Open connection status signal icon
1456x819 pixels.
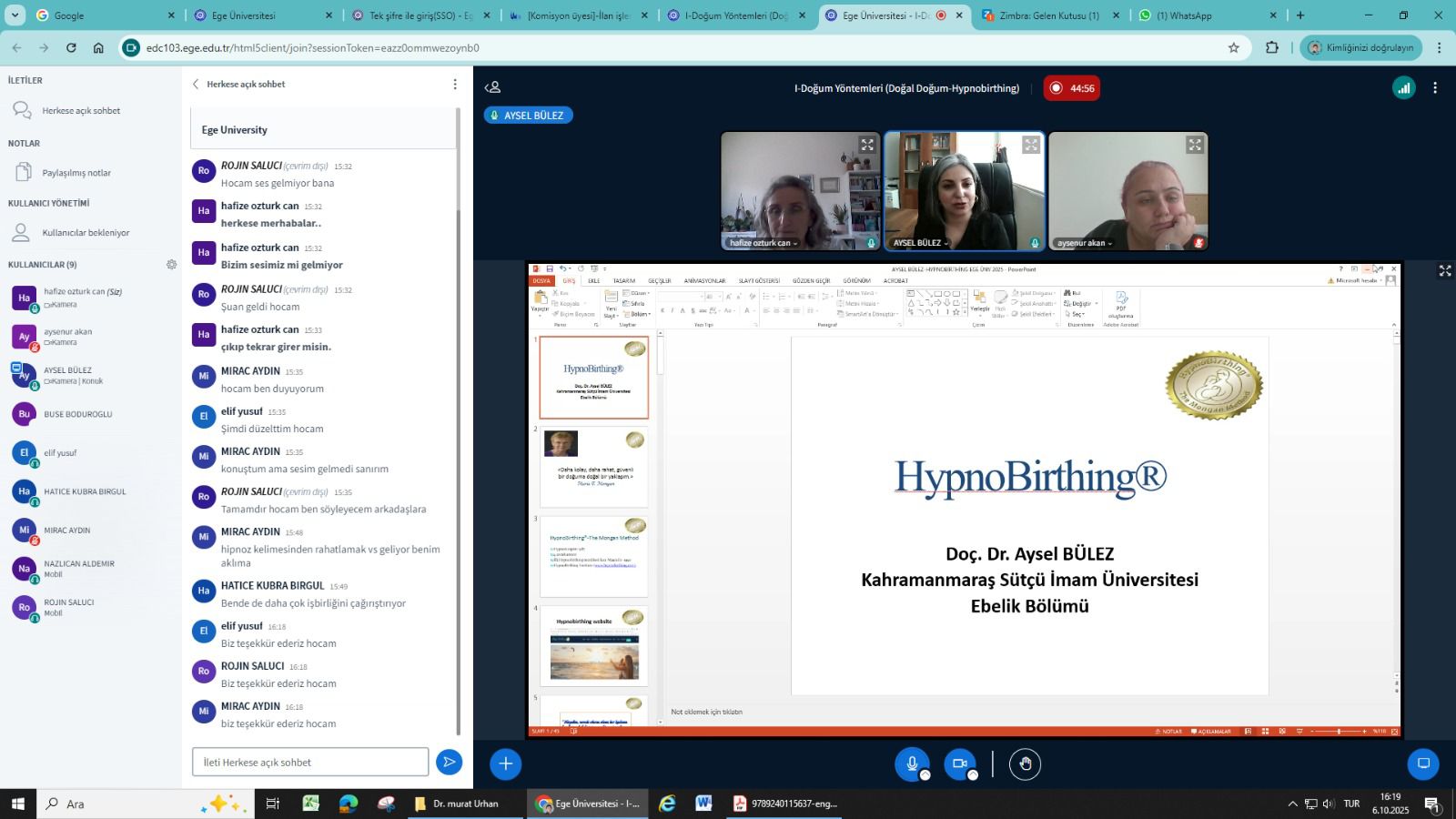click(x=1404, y=88)
